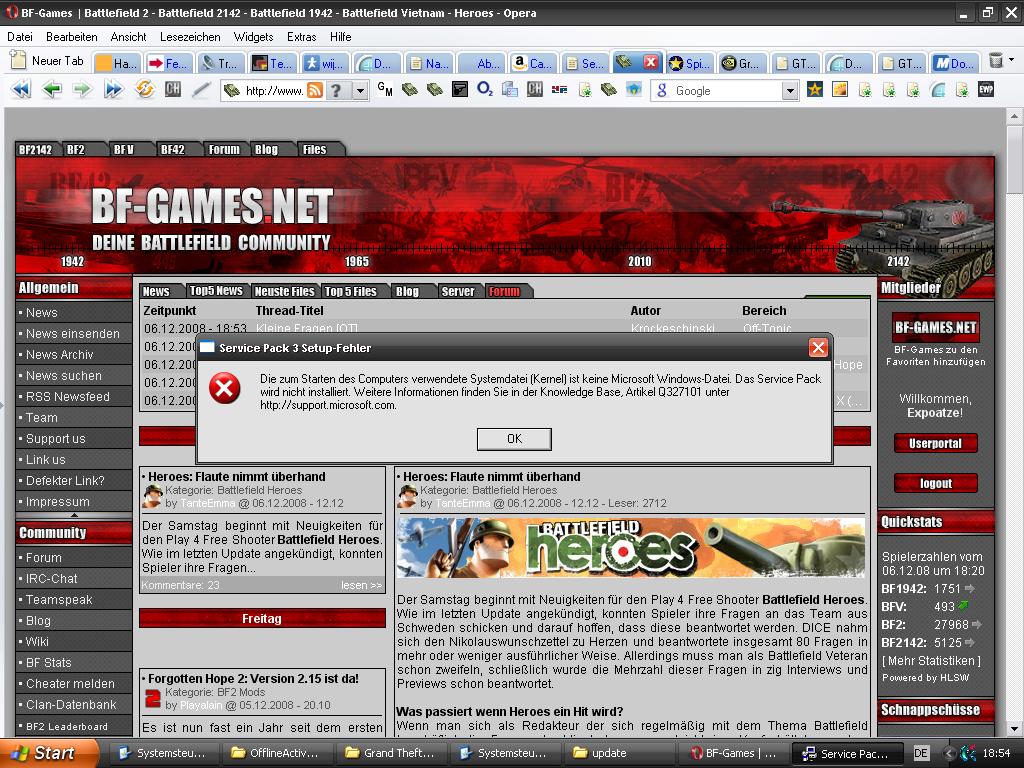The height and width of the screenshot is (768, 1024).
Task: Click the black pistol bookmark icon
Action: click(x=460, y=89)
